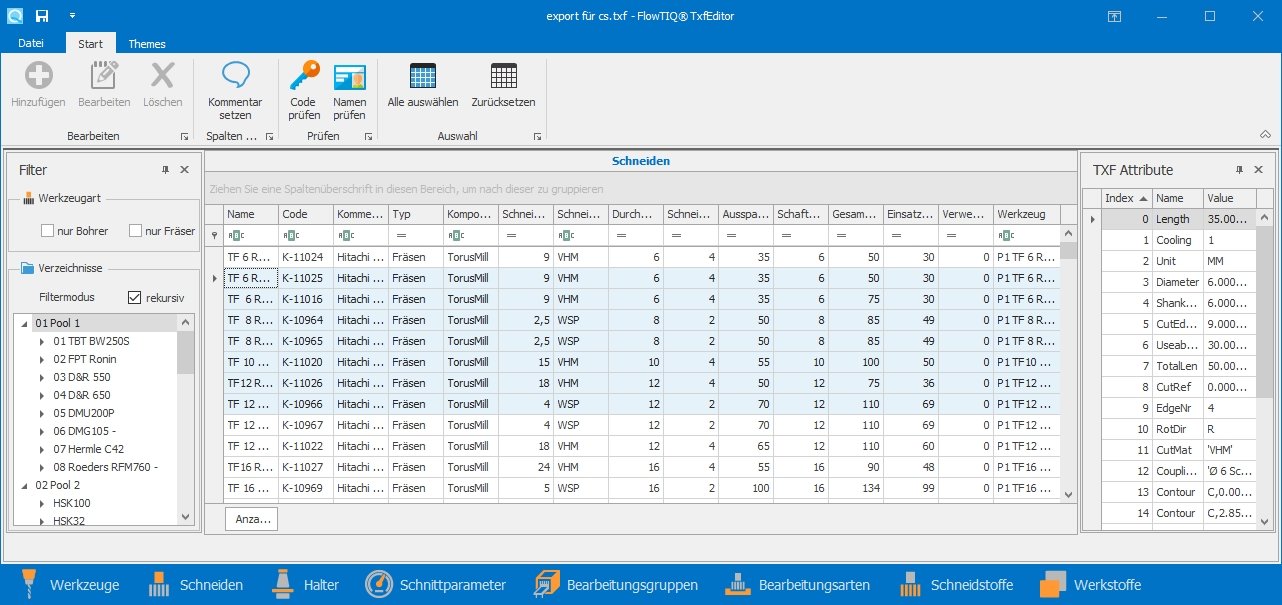Click the Zurücksetzen selection icon
Viewport: 1282px width, 605px height.
click(x=503, y=76)
